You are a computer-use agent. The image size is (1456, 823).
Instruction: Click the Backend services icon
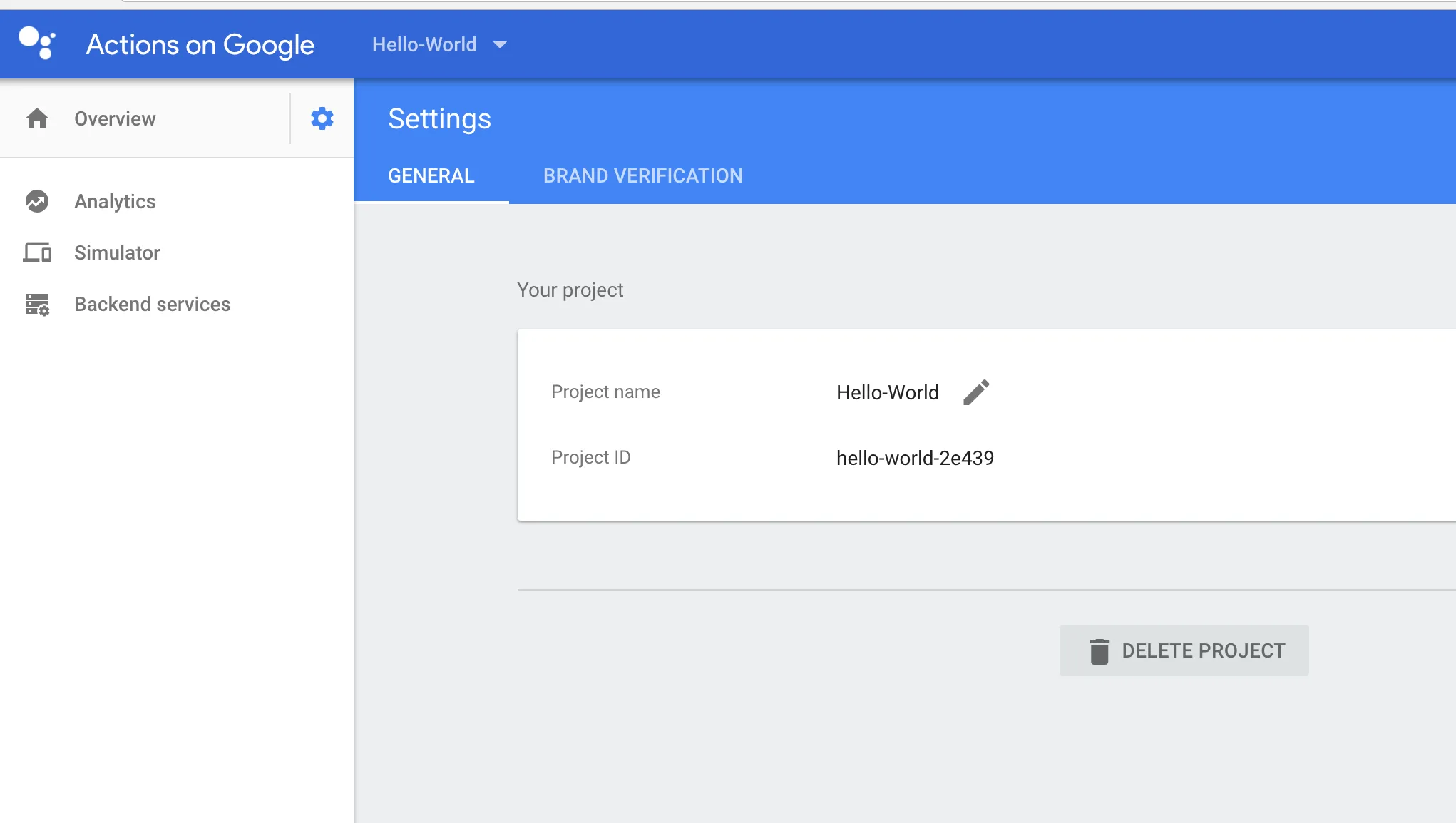point(37,305)
